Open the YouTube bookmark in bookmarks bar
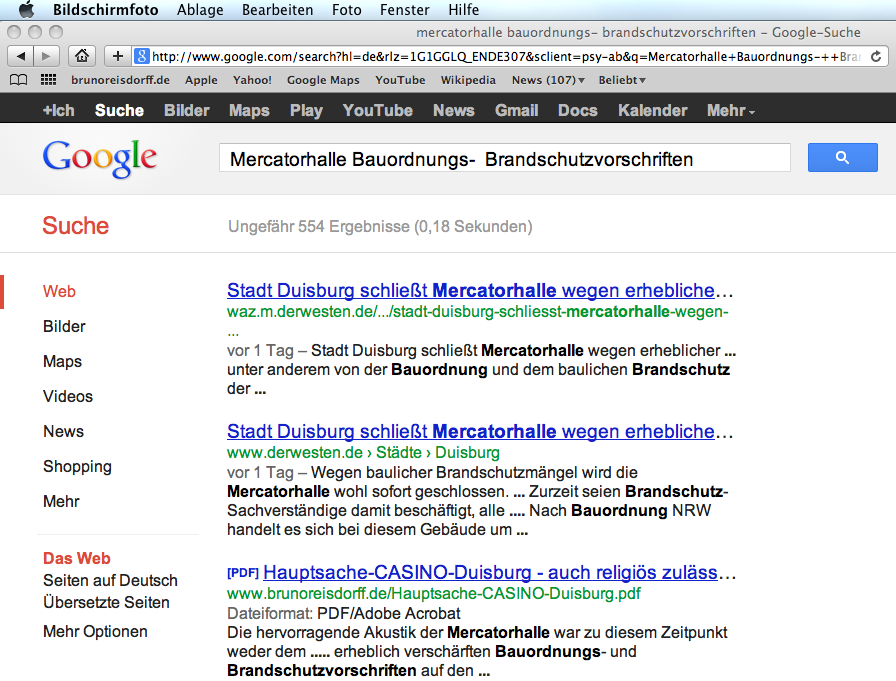The image size is (896, 681). 400,80
